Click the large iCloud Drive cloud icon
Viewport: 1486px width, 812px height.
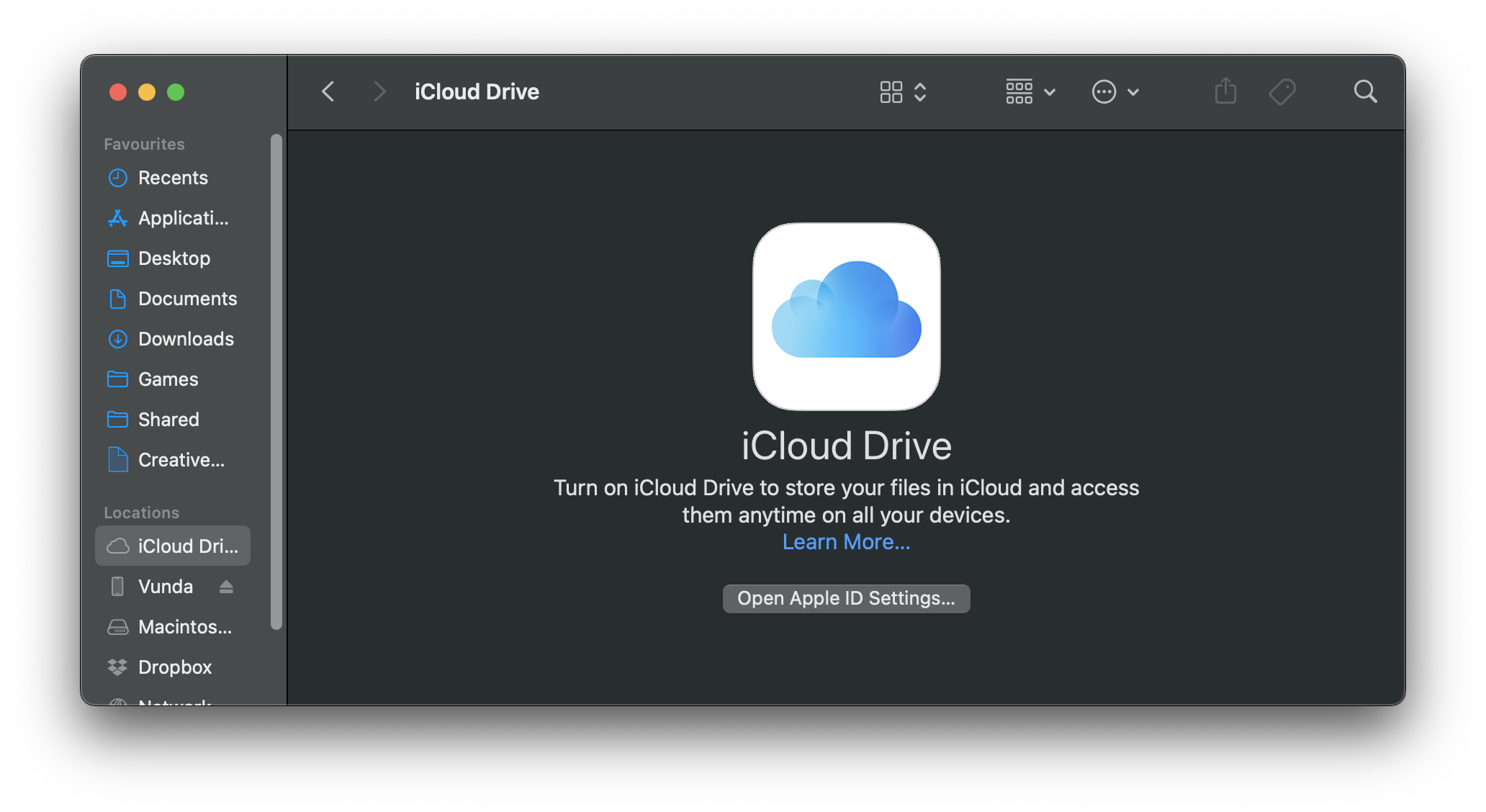pos(846,317)
